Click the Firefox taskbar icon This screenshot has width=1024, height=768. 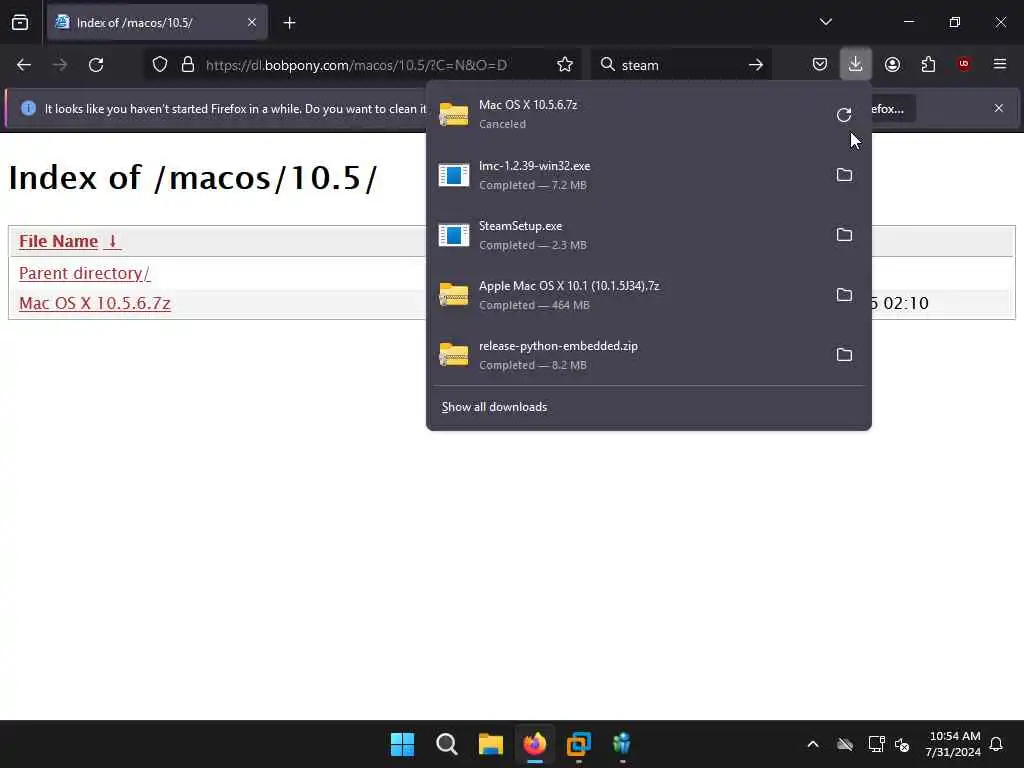coord(535,744)
